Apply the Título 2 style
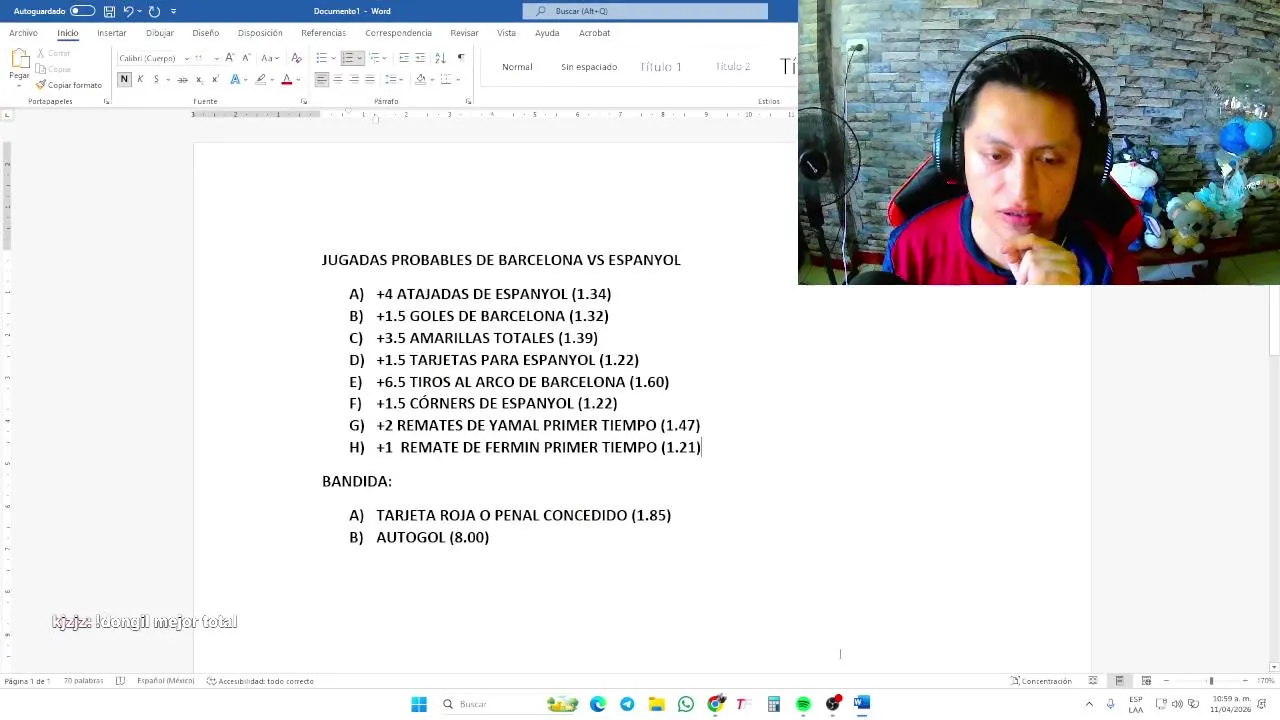The height and width of the screenshot is (720, 1280). pos(733,67)
